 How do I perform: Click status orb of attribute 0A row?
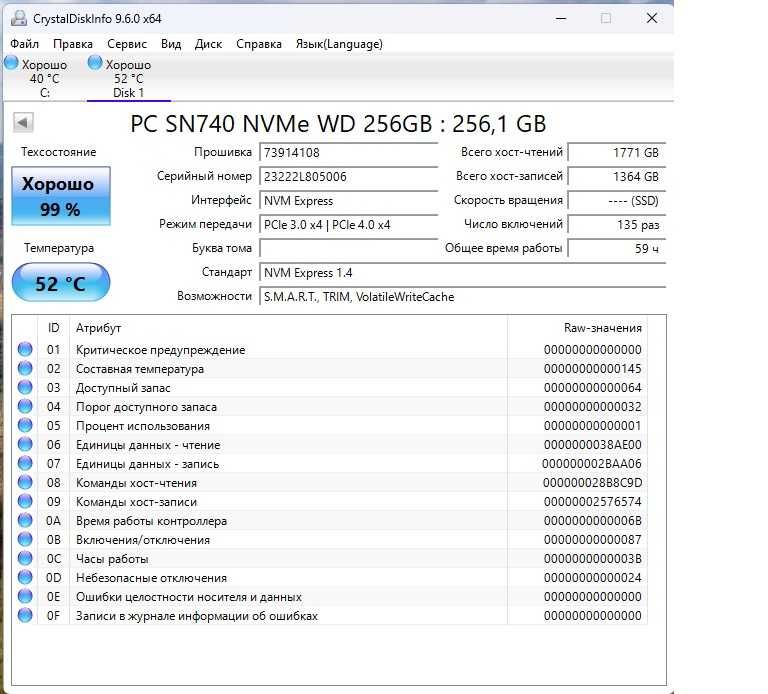[x=25, y=520]
